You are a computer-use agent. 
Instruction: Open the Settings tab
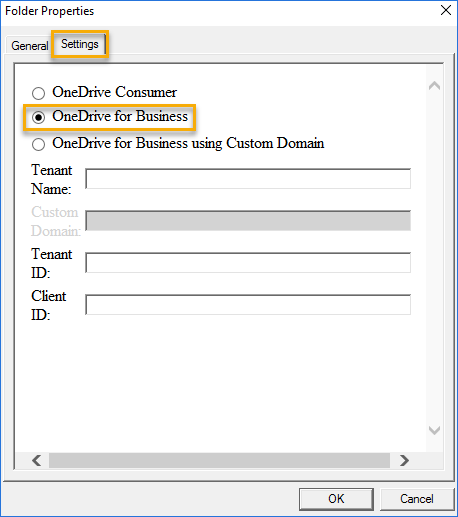80,44
